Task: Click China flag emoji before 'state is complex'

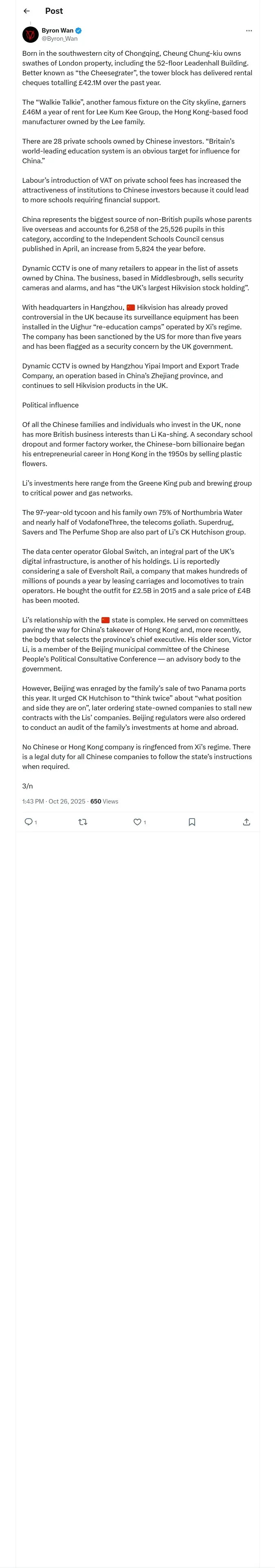Action: 106,620
